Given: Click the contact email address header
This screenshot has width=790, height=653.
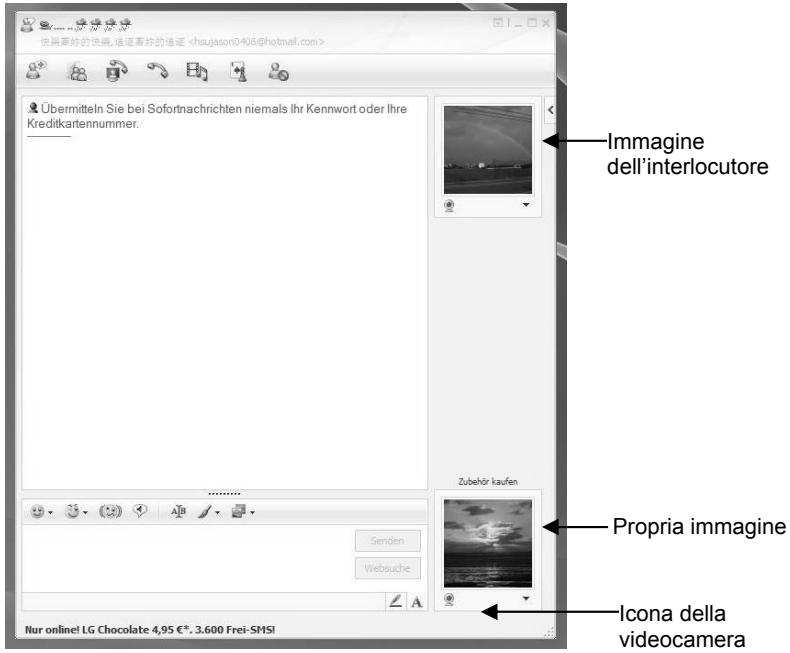Looking at the screenshot, I should [257, 42].
